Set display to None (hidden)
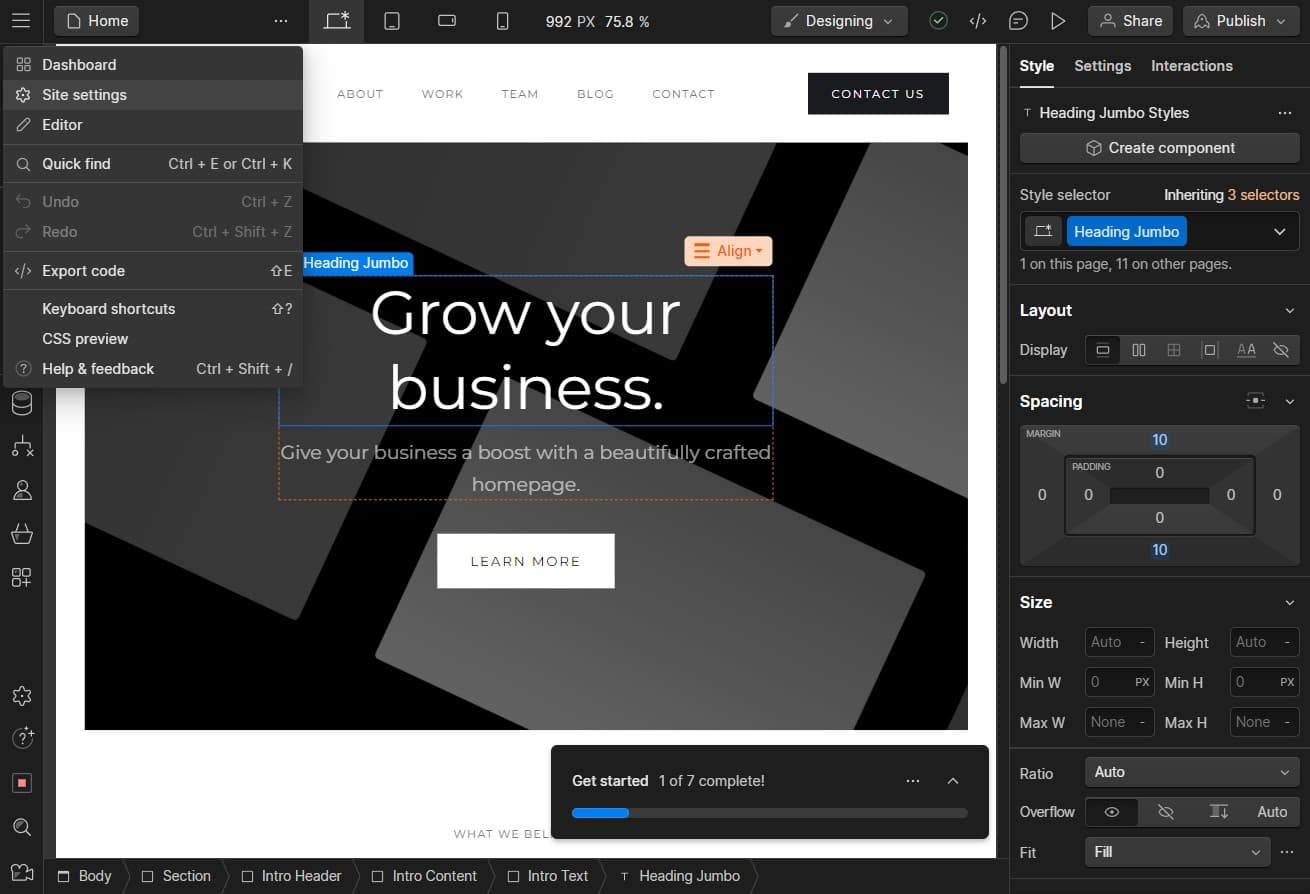 pos(1280,350)
